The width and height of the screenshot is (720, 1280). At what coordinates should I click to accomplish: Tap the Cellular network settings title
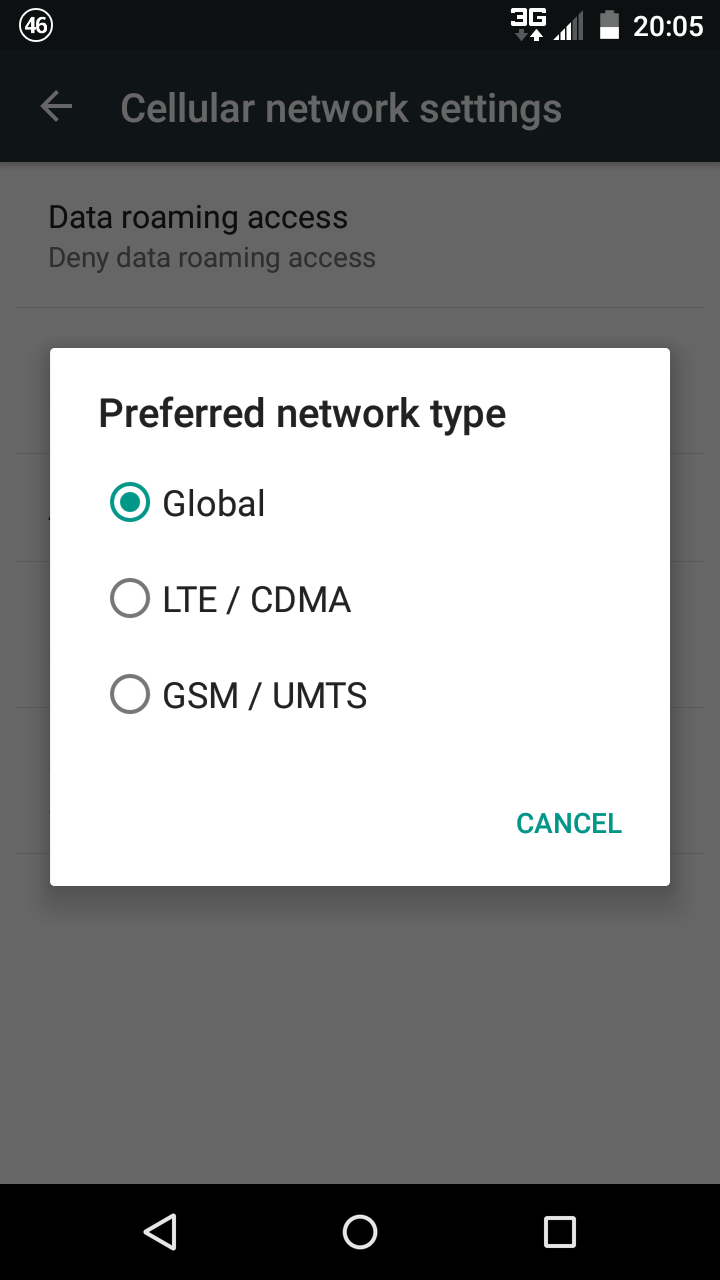click(x=341, y=108)
